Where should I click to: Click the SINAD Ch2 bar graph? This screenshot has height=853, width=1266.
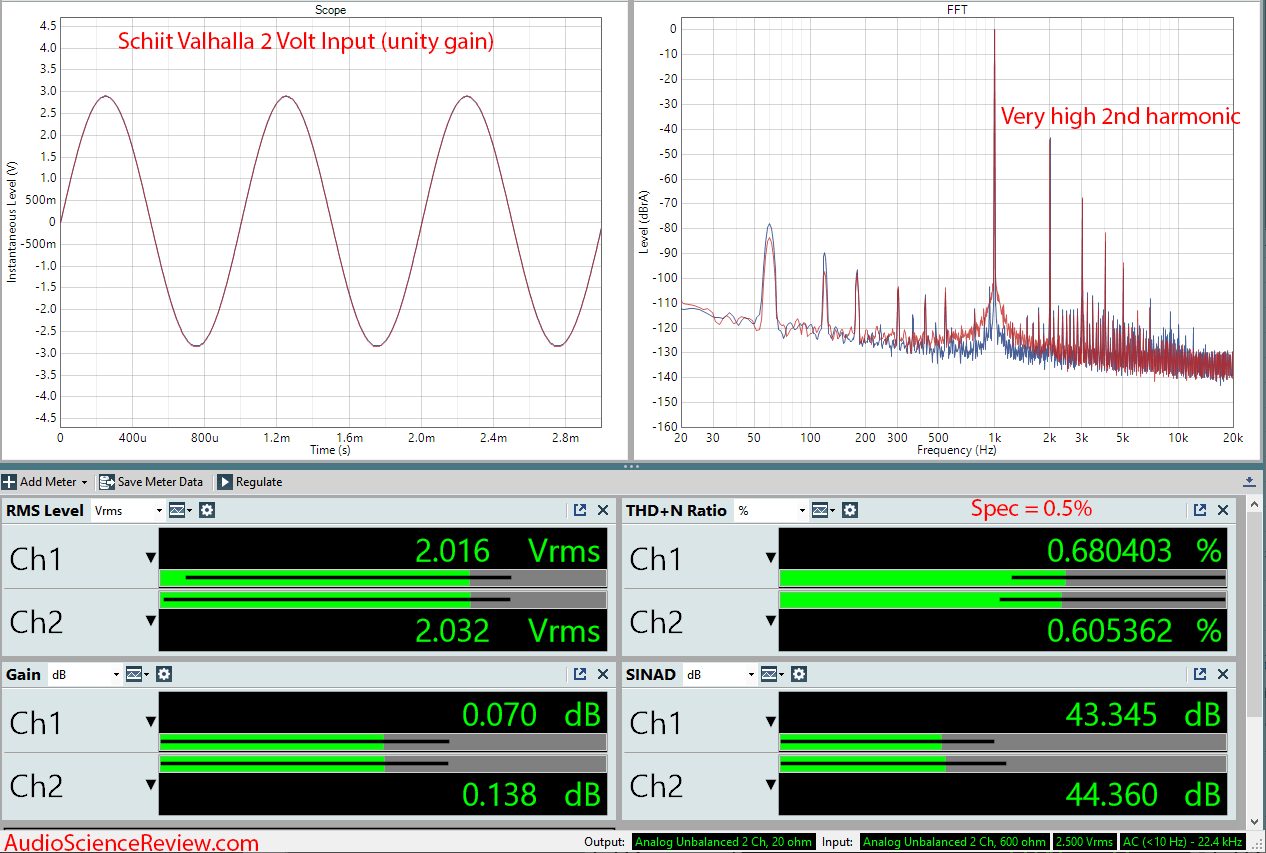click(1002, 763)
